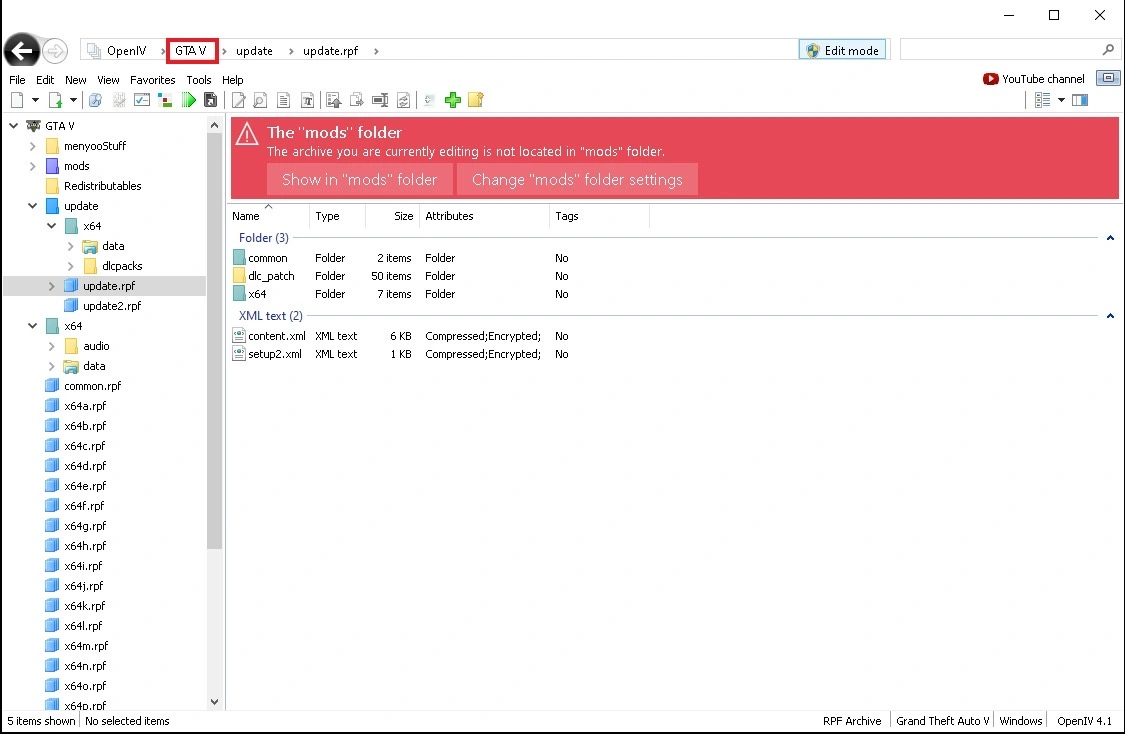Select the setup2.xml file row

401,354
